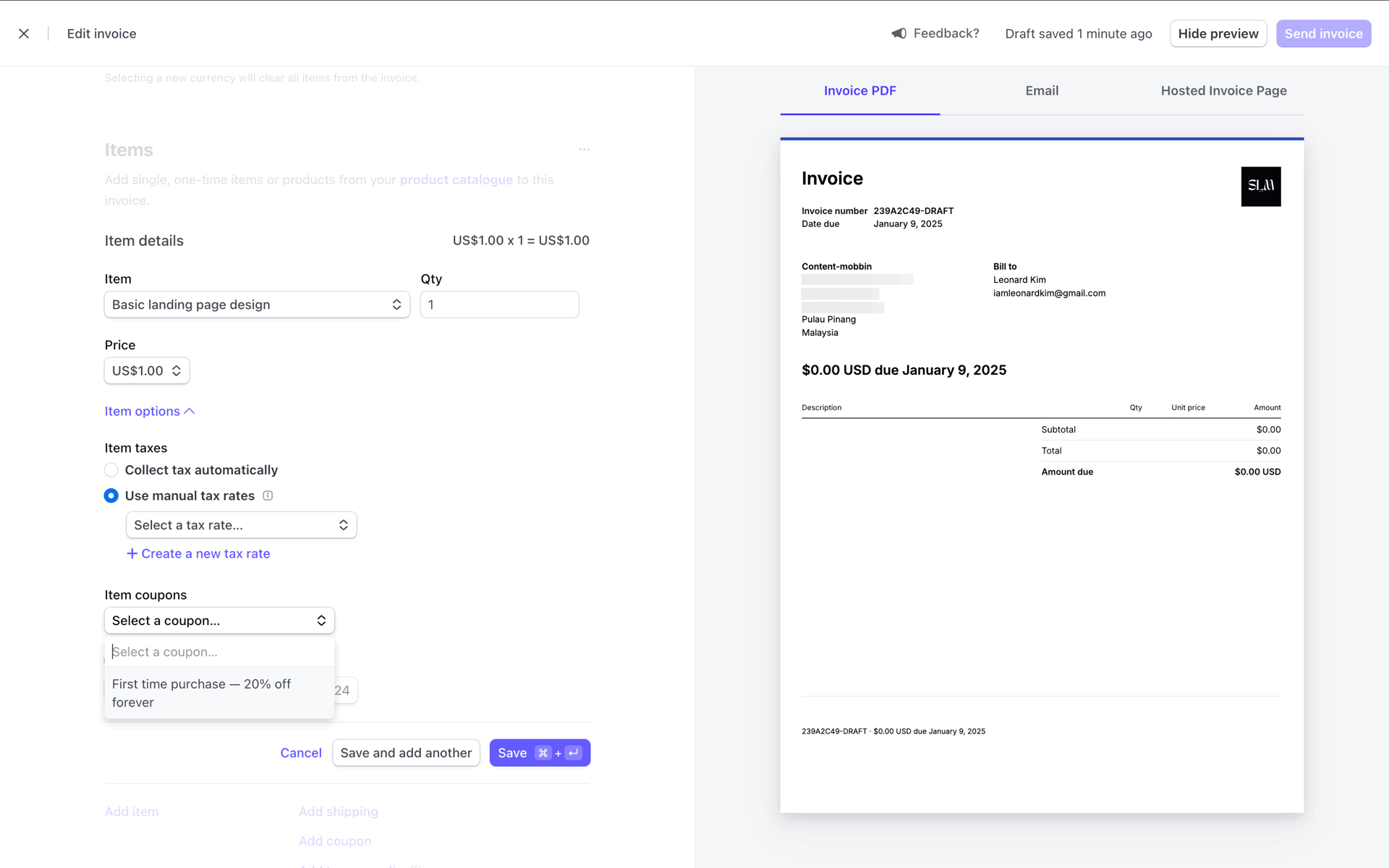This screenshot has width=1389, height=868.
Task: Focus the coupon search input field
Action: tap(219, 652)
